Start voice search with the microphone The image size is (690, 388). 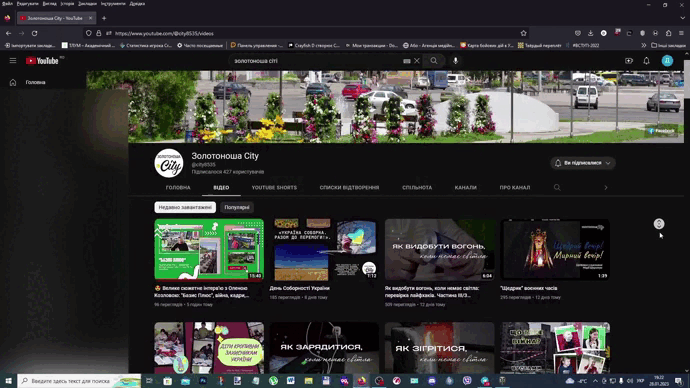coord(455,61)
